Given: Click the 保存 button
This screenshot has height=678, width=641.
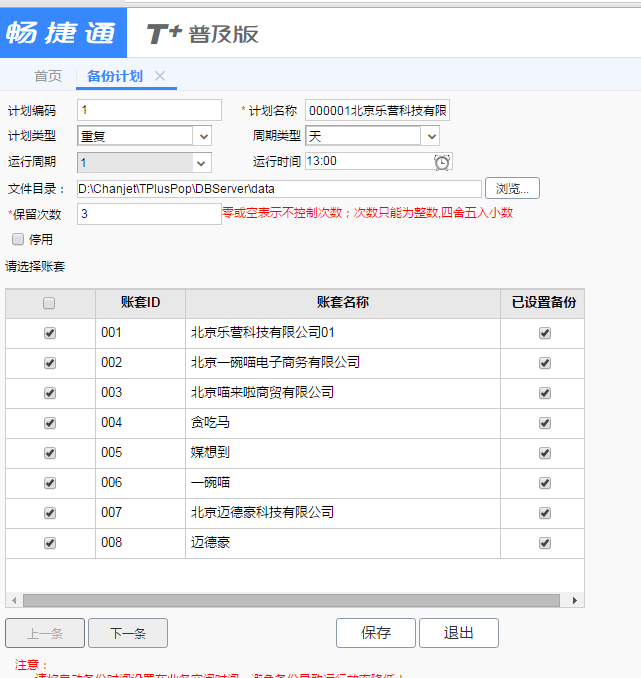Looking at the screenshot, I should tap(375, 633).
